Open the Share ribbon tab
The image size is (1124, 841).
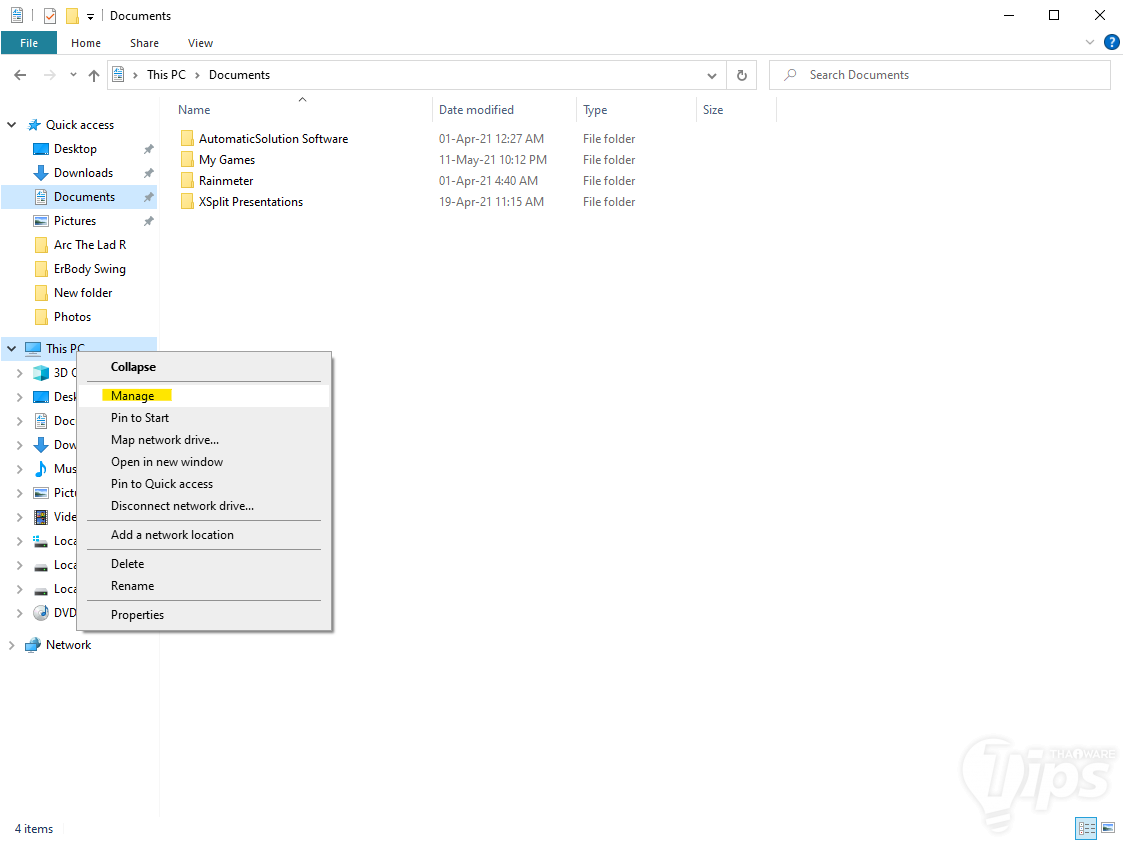point(144,43)
